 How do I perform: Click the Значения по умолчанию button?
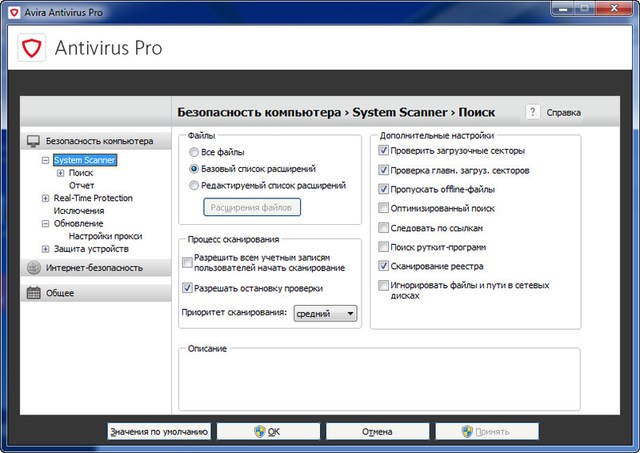159,431
